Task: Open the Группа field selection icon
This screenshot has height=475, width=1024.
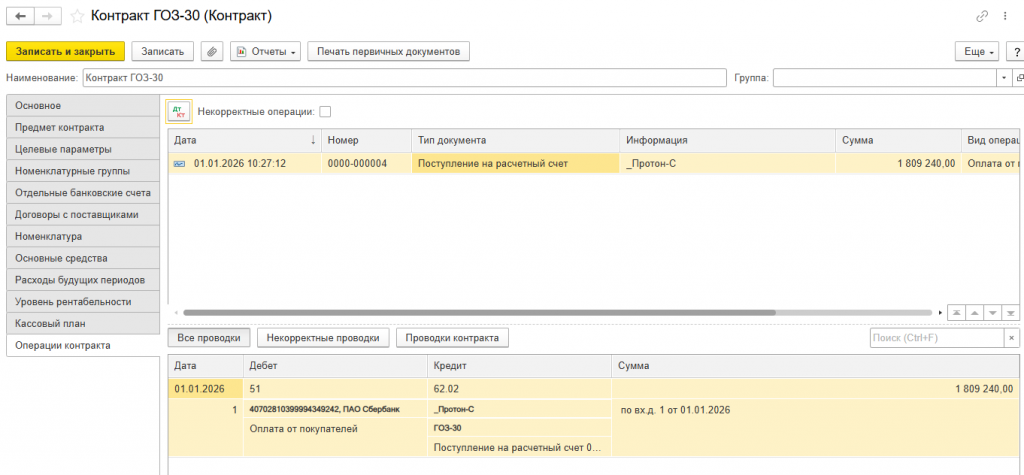Action: coord(1018,78)
